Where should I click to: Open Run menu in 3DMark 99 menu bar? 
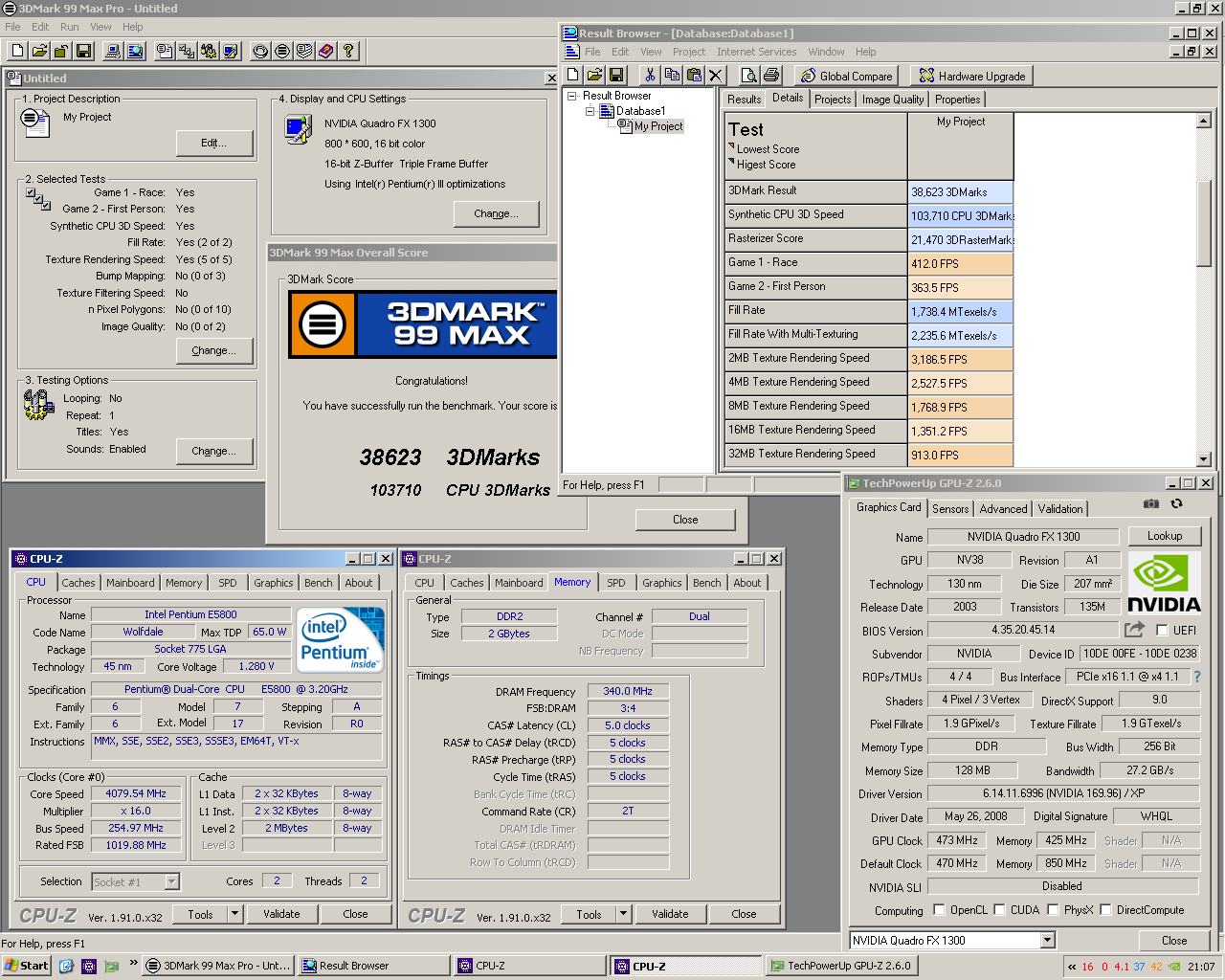tap(70, 27)
